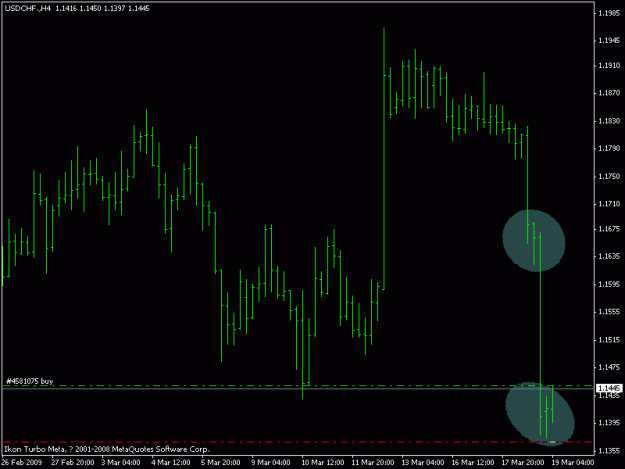Click the 1.1555 price scale label

tap(609, 312)
